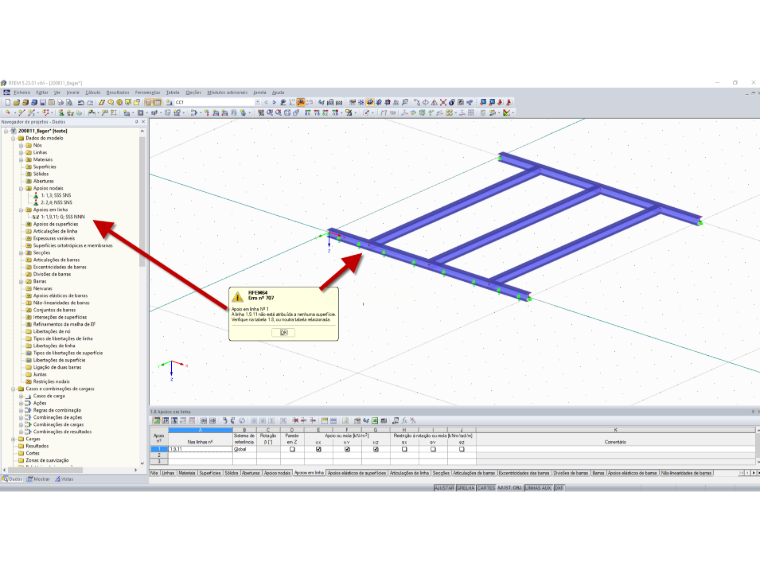This screenshot has height=570, width=760.
Task: Toggle the GRELHA status bar button
Action: [x=465, y=488]
